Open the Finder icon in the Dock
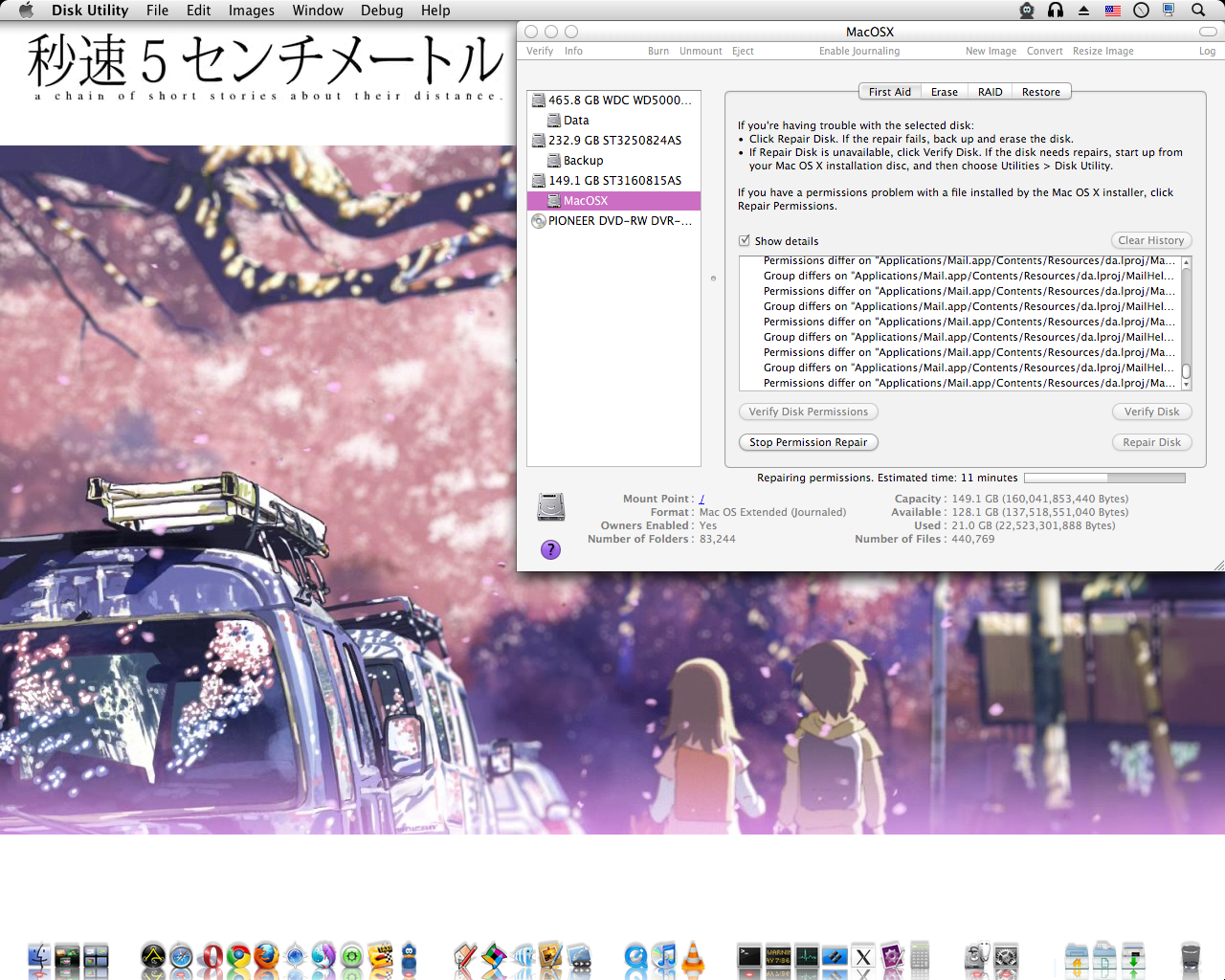Image resolution: width=1225 pixels, height=980 pixels. pos(39,955)
